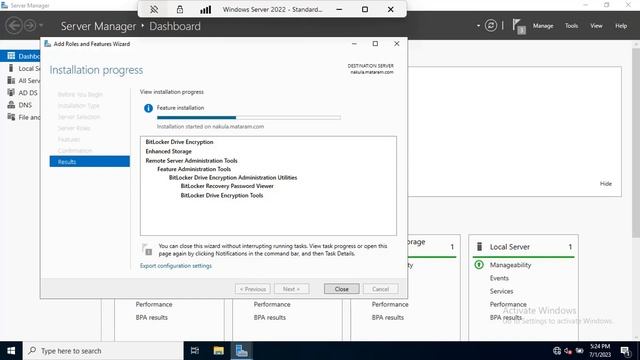Click Server Manager taskbar icon

(x=241, y=351)
